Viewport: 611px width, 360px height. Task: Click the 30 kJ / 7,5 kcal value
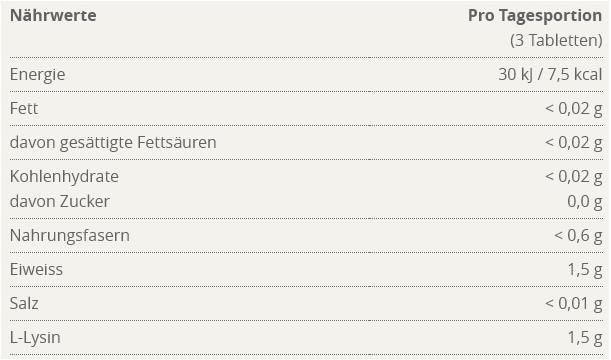pyautogui.click(x=550, y=74)
